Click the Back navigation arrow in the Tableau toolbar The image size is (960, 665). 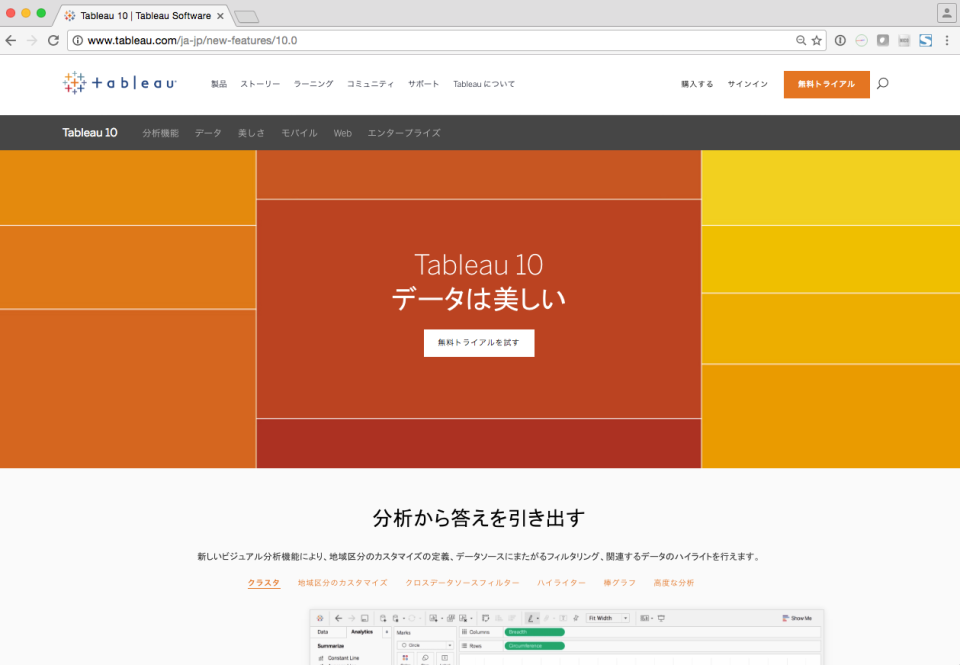pos(338,617)
